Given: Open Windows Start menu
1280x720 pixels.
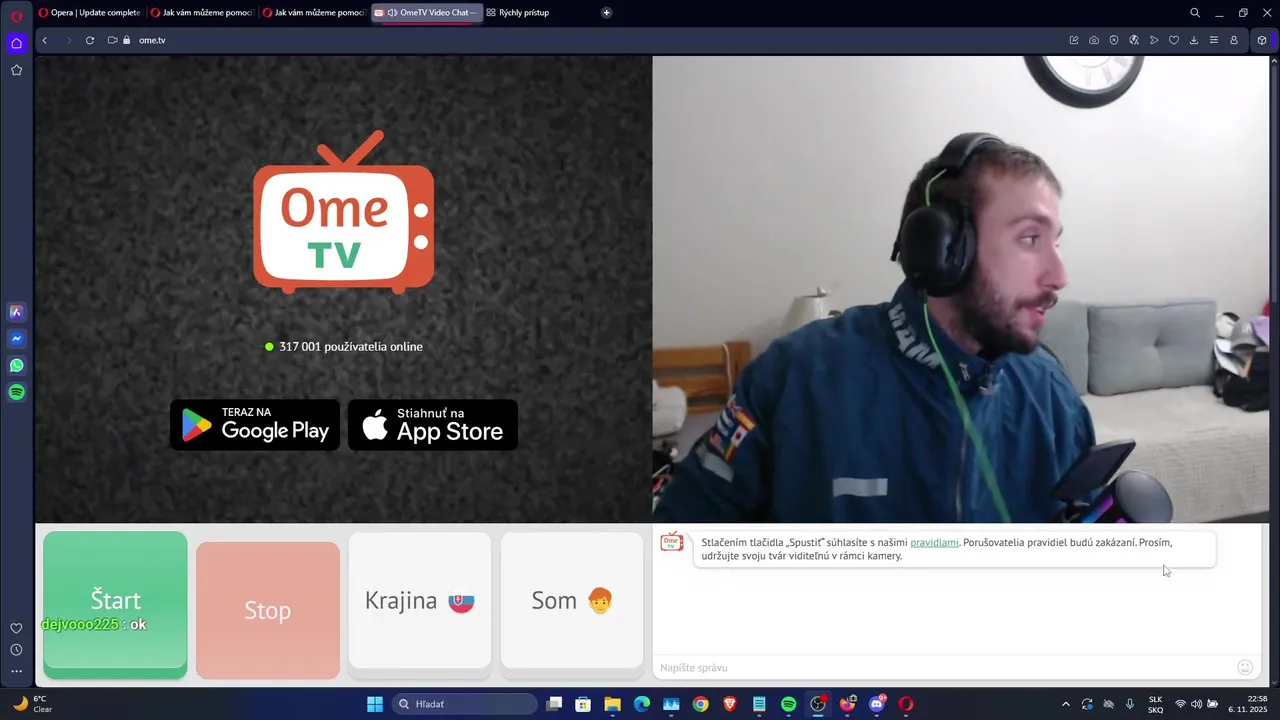Looking at the screenshot, I should tap(375, 704).
